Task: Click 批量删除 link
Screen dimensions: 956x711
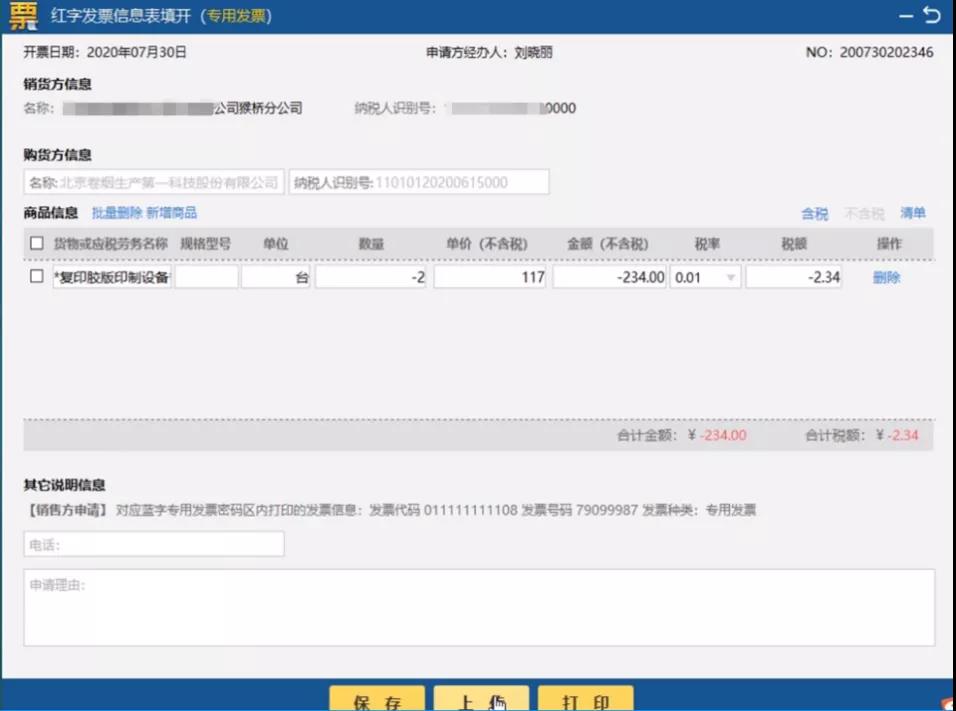Action: pos(117,213)
